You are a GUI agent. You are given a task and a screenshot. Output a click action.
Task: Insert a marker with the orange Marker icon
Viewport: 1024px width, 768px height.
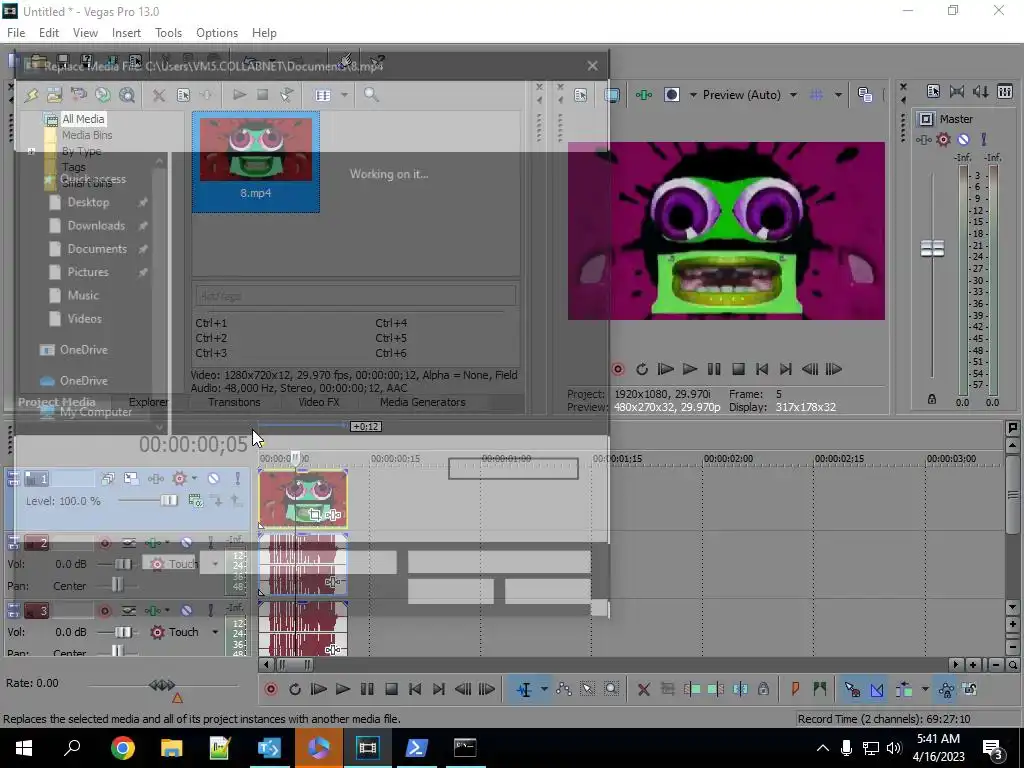pos(795,689)
